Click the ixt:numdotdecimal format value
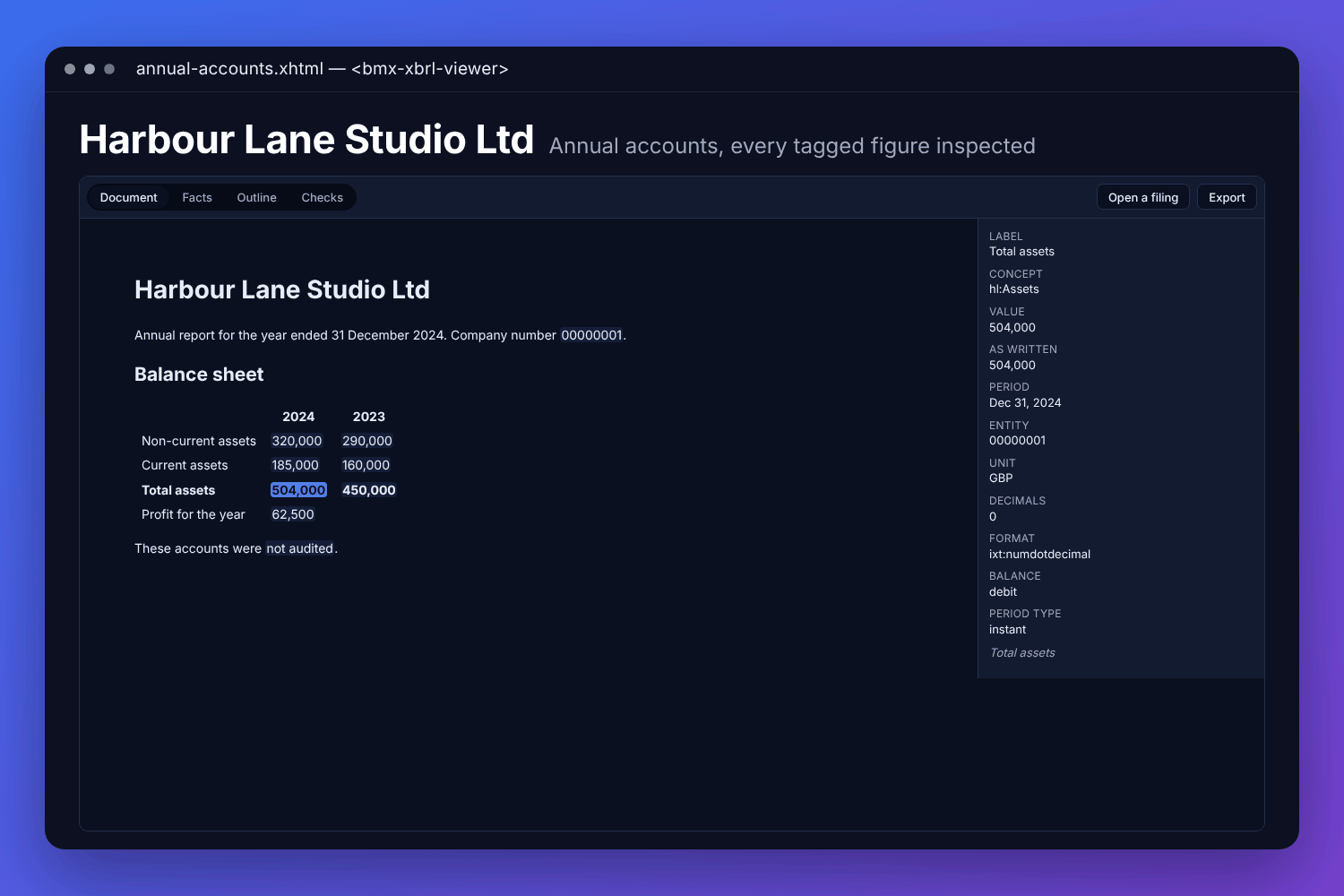Image resolution: width=1344 pixels, height=896 pixels. click(x=1039, y=555)
